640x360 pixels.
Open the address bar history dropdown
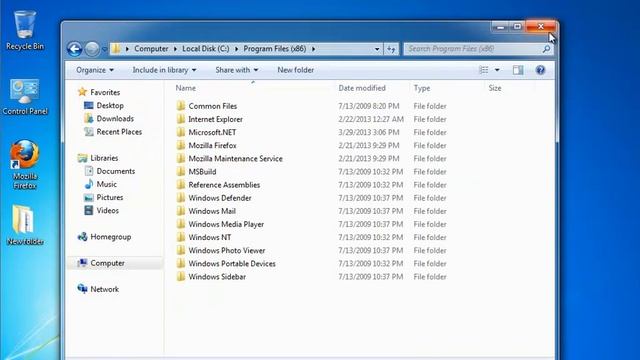(x=377, y=49)
